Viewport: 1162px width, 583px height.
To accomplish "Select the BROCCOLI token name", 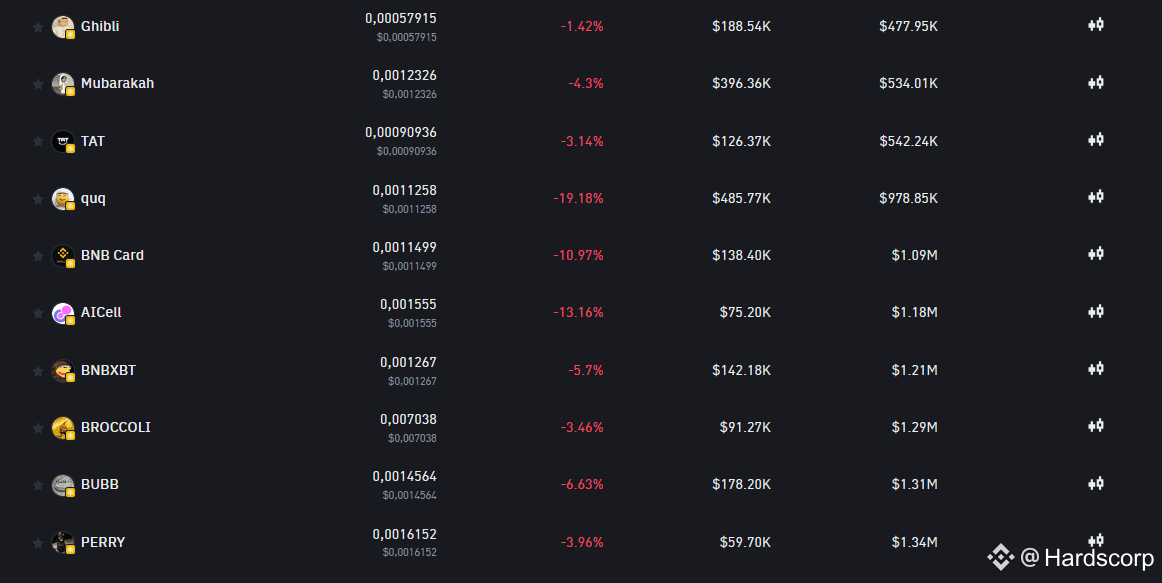I will pyautogui.click(x=115, y=426).
